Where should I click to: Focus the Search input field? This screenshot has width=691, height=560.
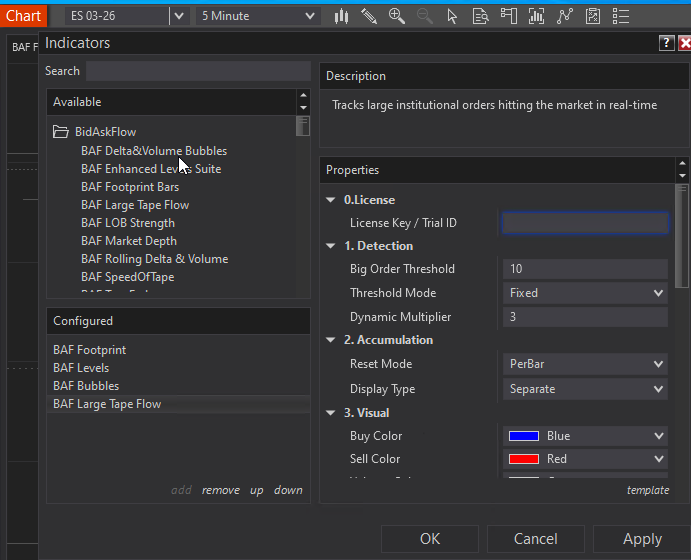(198, 71)
